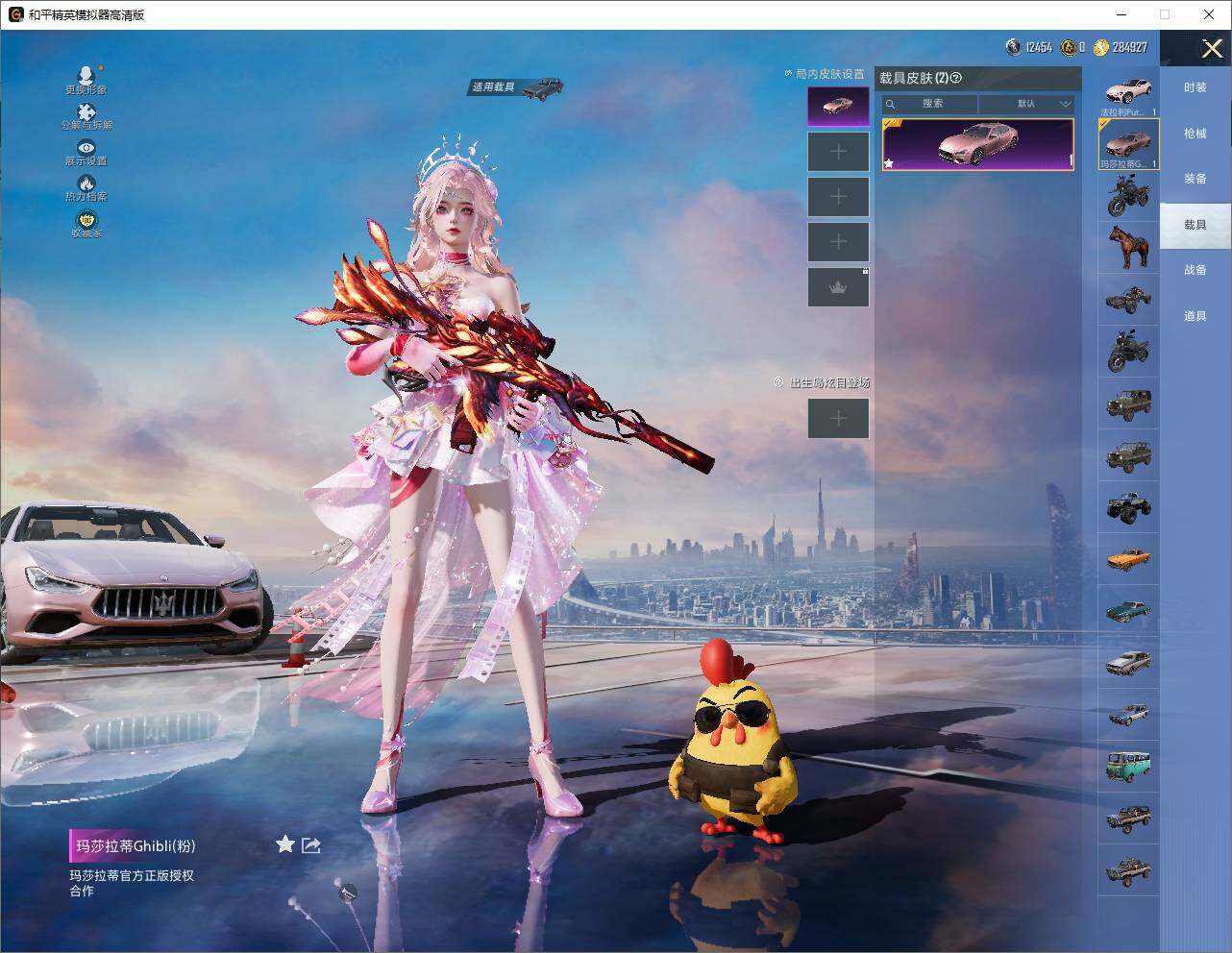Open the 分解与拆解 puzzle-piece icon
This screenshot has width=1232, height=953.
point(86,116)
